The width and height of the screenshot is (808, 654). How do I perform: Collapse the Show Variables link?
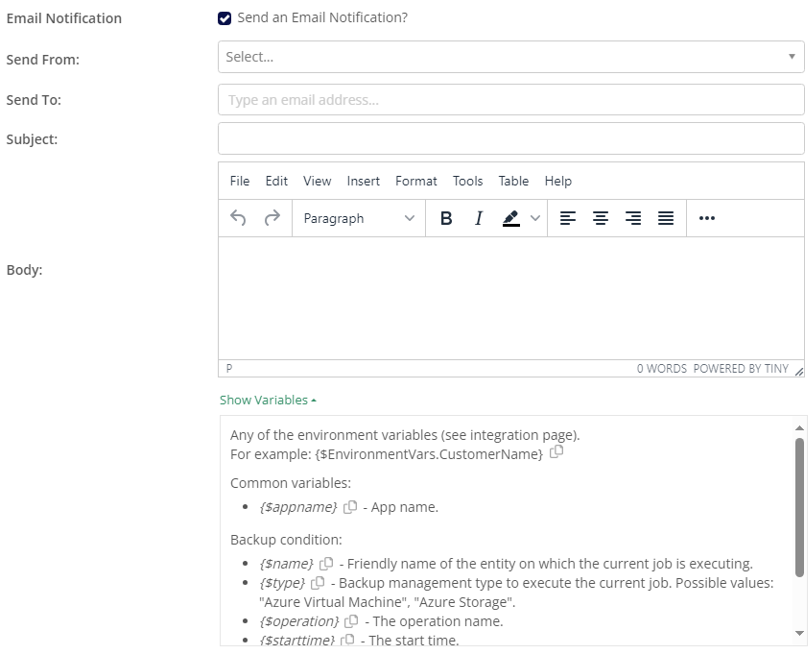click(x=267, y=400)
